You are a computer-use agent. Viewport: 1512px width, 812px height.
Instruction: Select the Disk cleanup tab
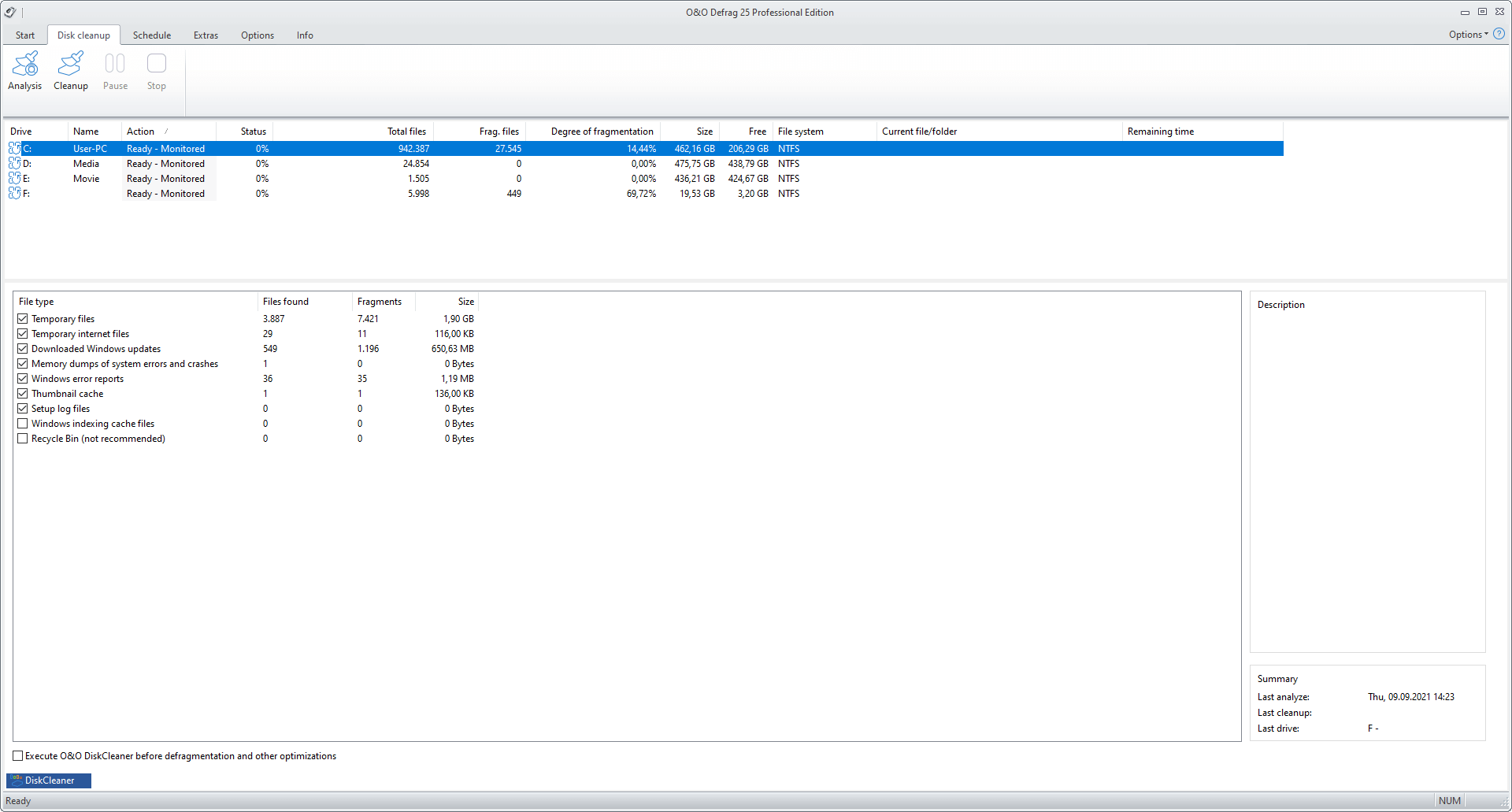point(83,35)
